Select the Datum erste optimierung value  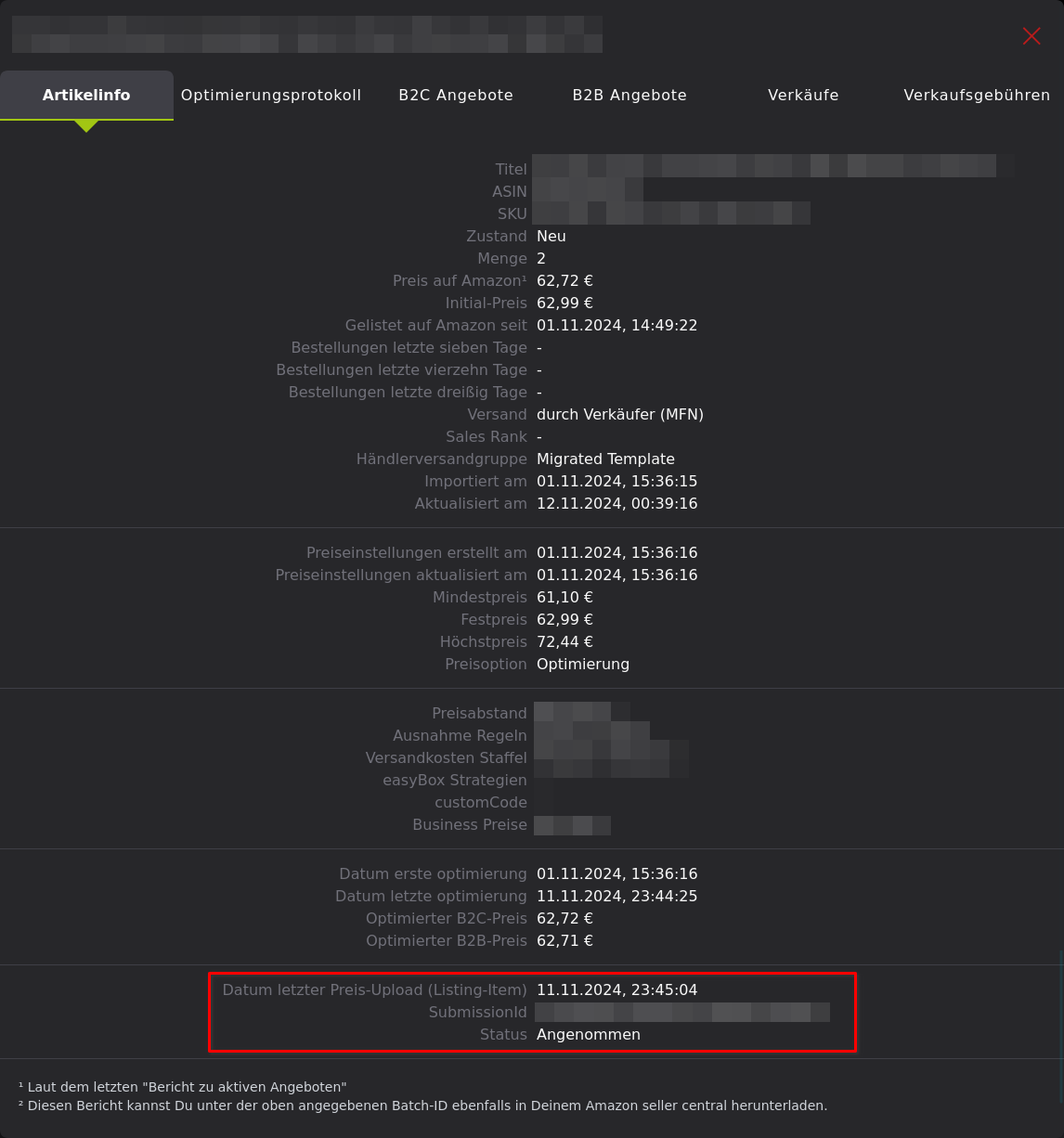tap(616, 873)
